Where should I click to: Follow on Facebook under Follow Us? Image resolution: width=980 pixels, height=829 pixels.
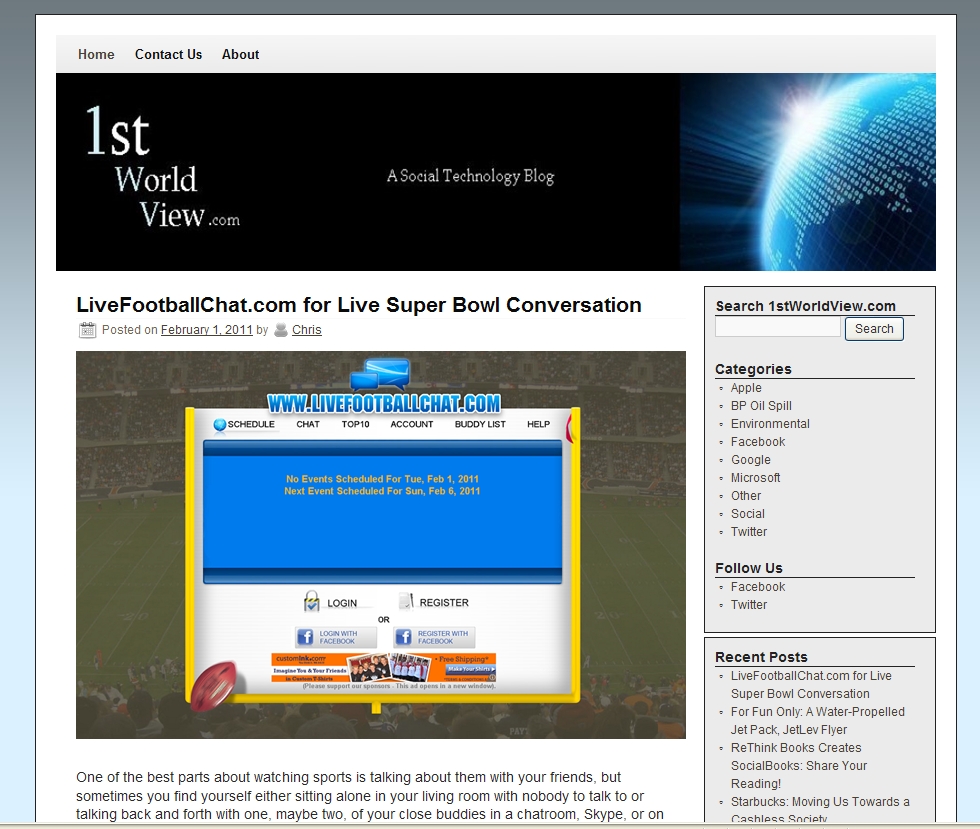pos(758,587)
